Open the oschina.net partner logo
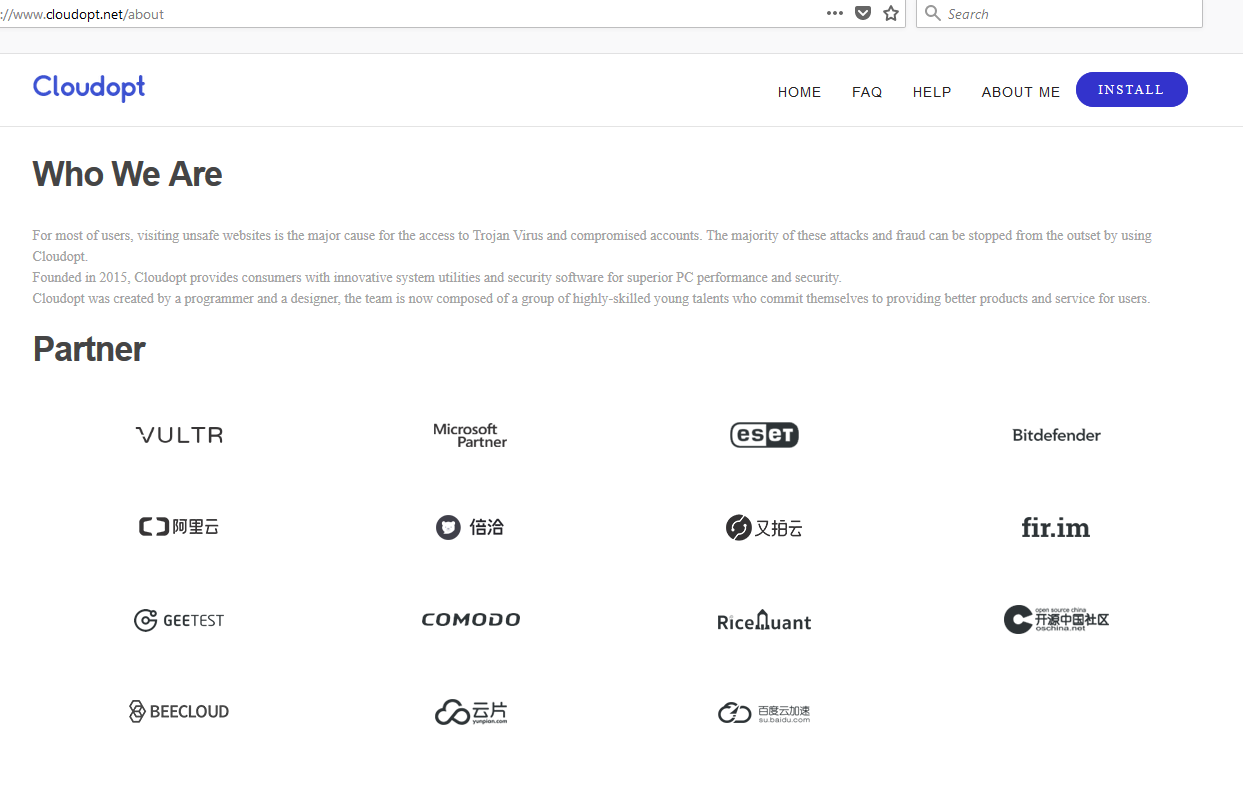1243x806 pixels. [x=1056, y=619]
